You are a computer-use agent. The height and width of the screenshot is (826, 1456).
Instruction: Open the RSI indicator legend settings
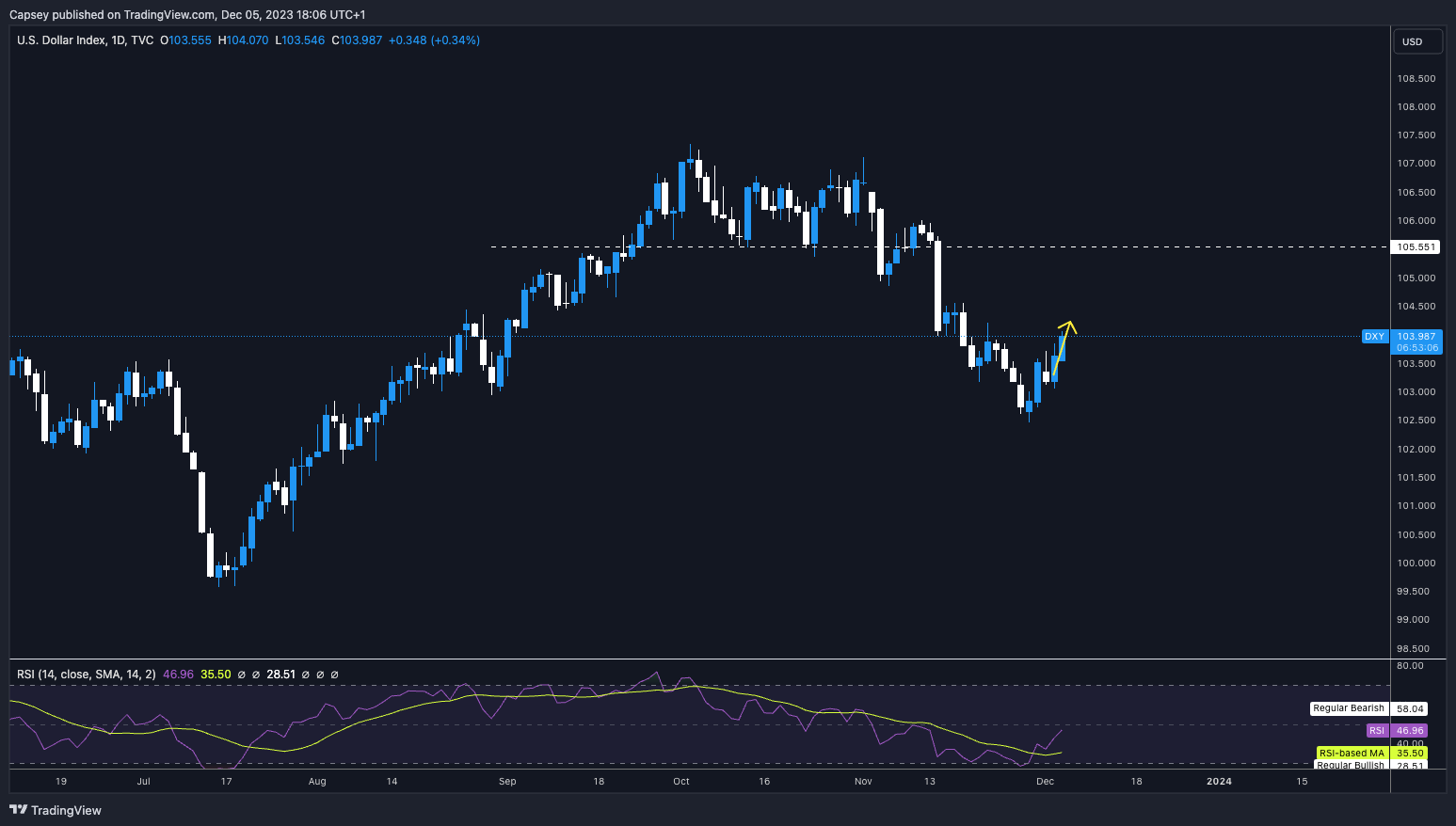click(x=87, y=675)
